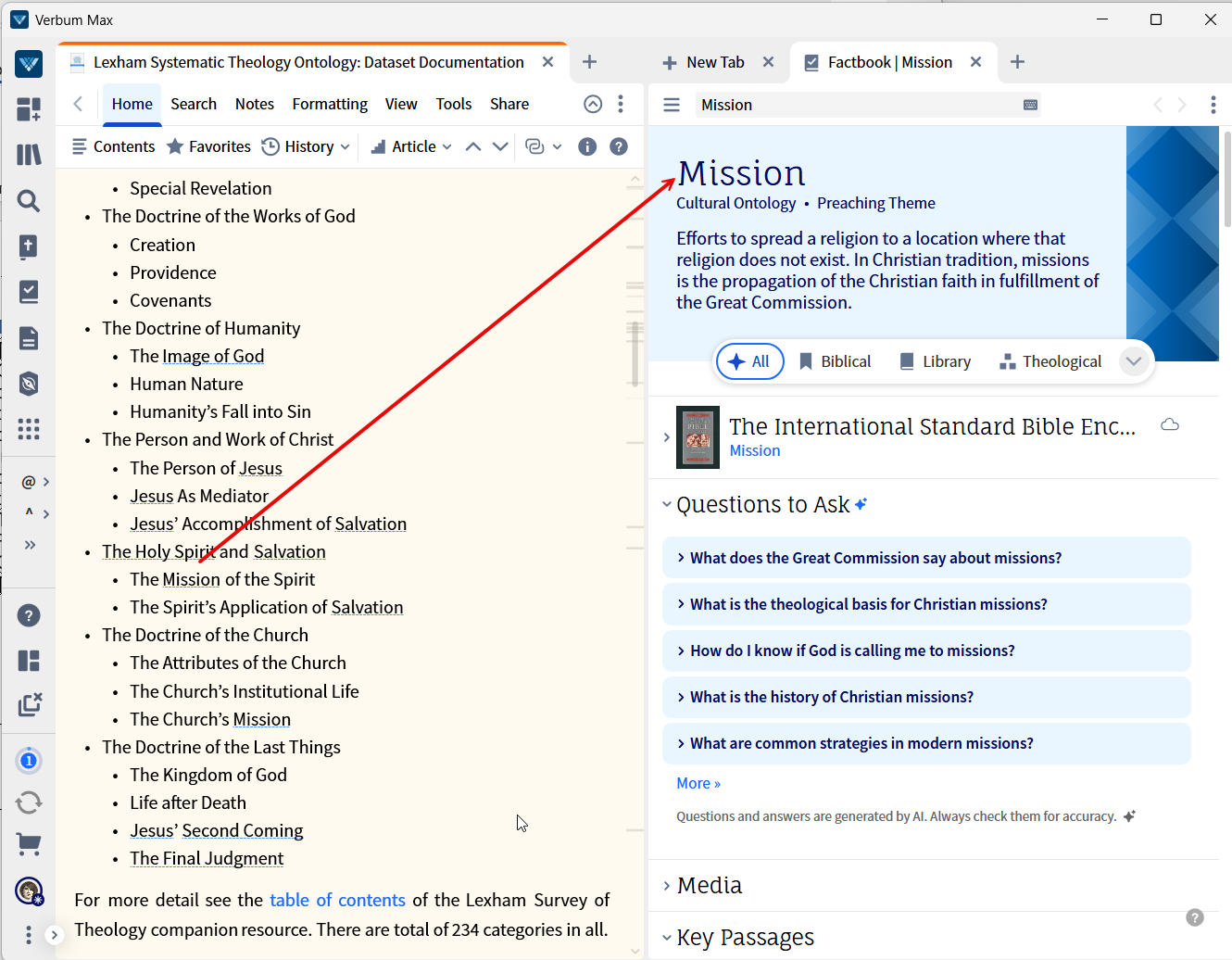The width and height of the screenshot is (1232, 960).
Task: Click the magnifying glass search icon in sidebar
Action: click(29, 200)
